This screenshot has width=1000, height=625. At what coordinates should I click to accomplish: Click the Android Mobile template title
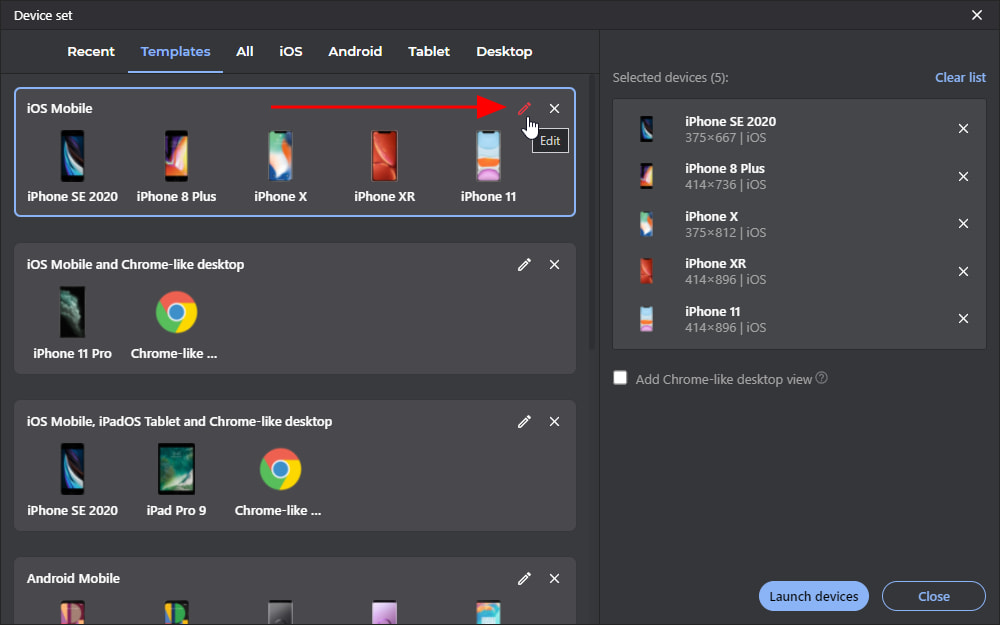[x=73, y=578]
